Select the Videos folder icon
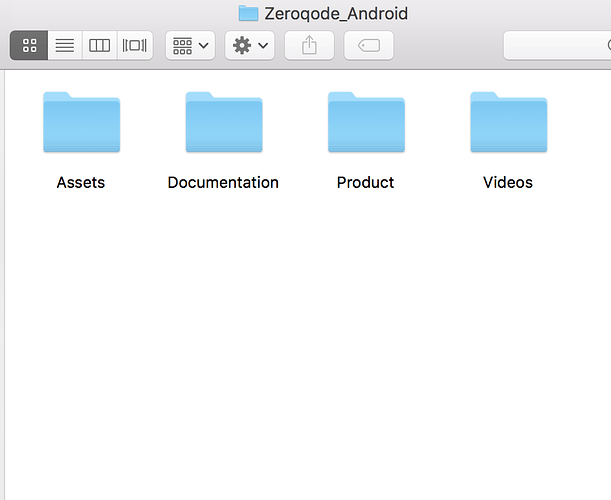 pyautogui.click(x=509, y=122)
